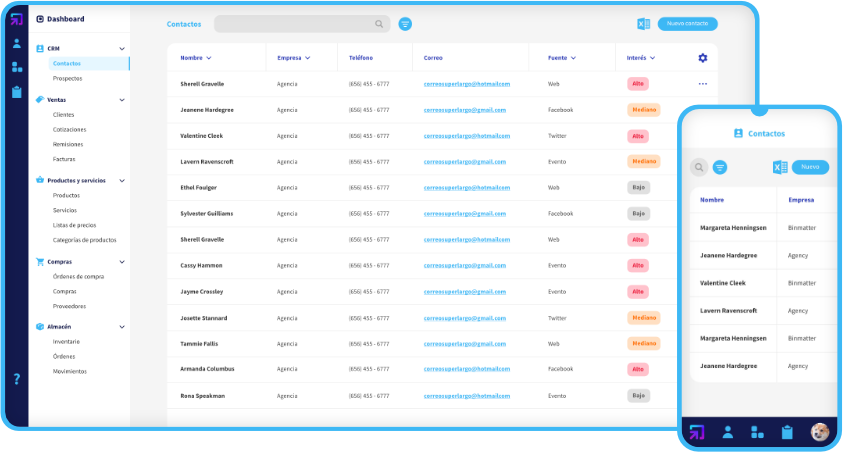Tap the mobile filter icon
843x452 pixels.
point(719,167)
